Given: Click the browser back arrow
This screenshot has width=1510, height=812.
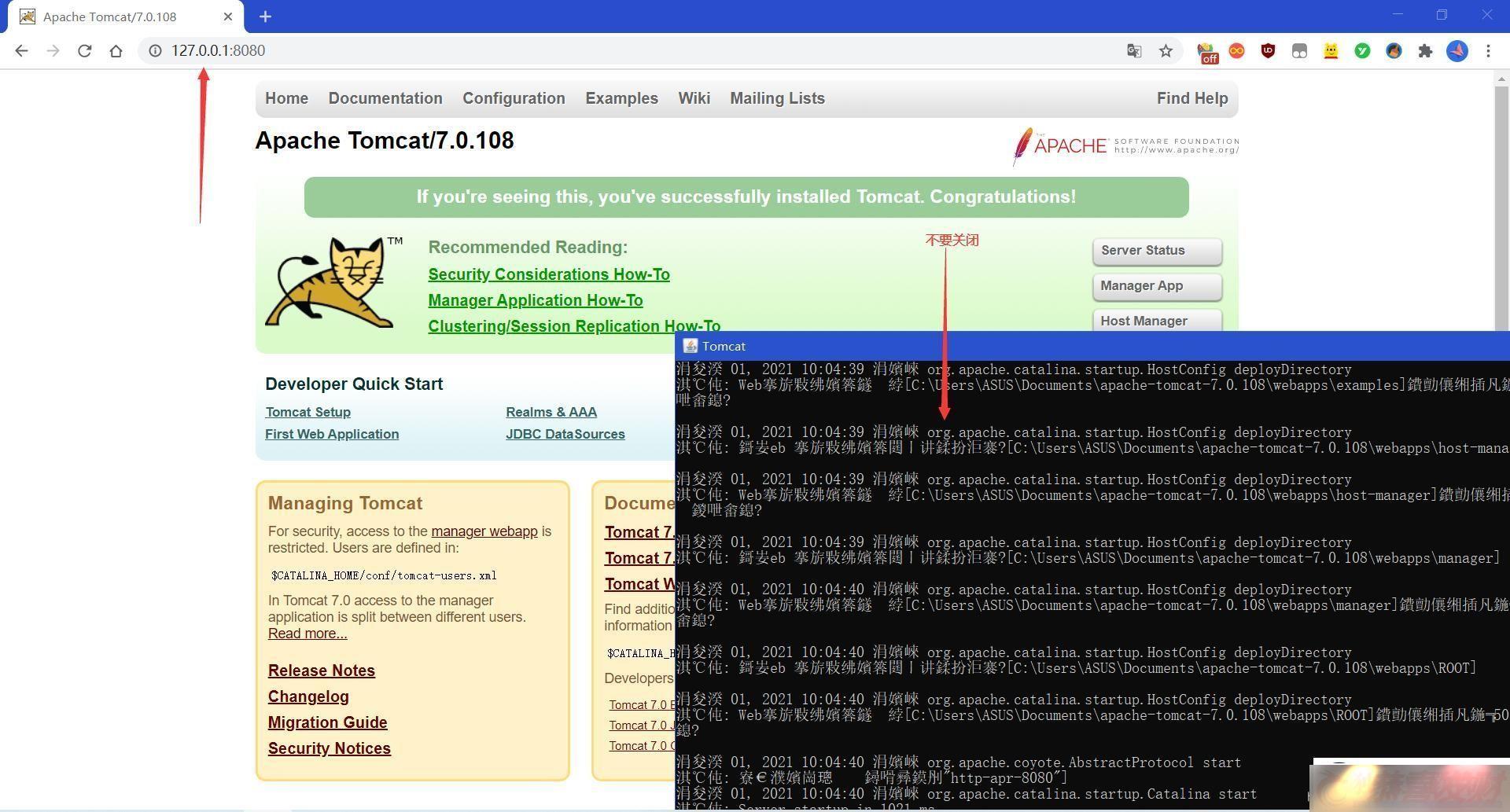Looking at the screenshot, I should (x=21, y=50).
